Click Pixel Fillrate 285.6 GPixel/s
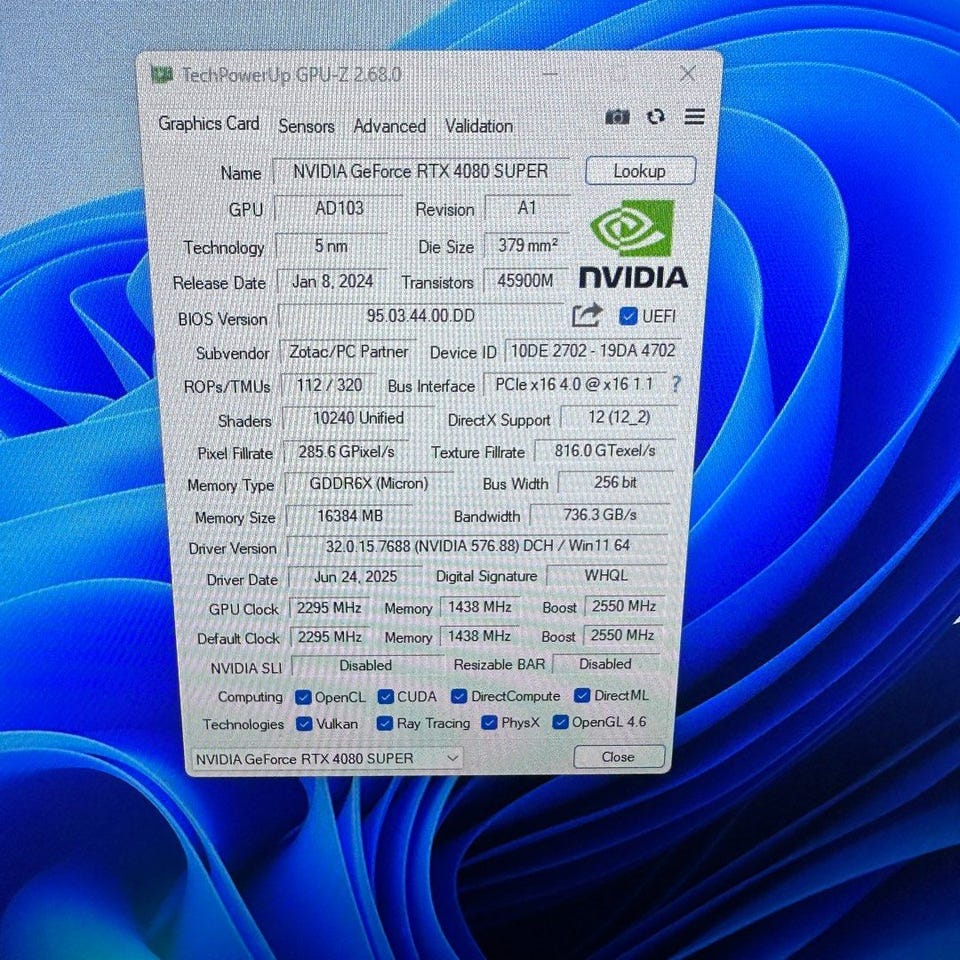The height and width of the screenshot is (960, 960). pos(346,452)
